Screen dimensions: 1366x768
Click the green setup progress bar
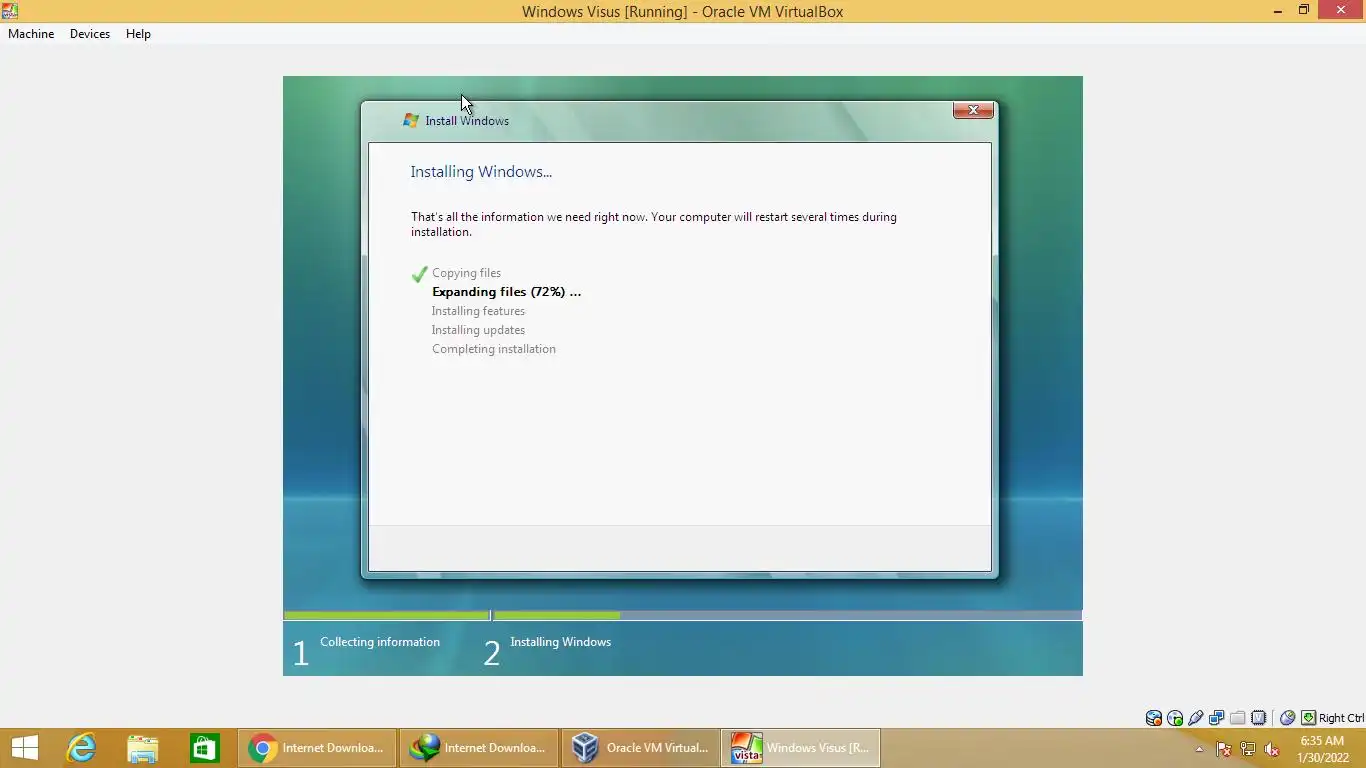pos(683,615)
